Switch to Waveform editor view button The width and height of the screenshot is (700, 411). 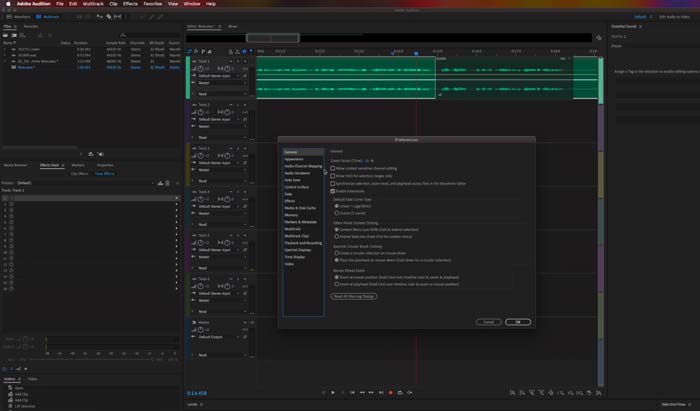coord(19,17)
